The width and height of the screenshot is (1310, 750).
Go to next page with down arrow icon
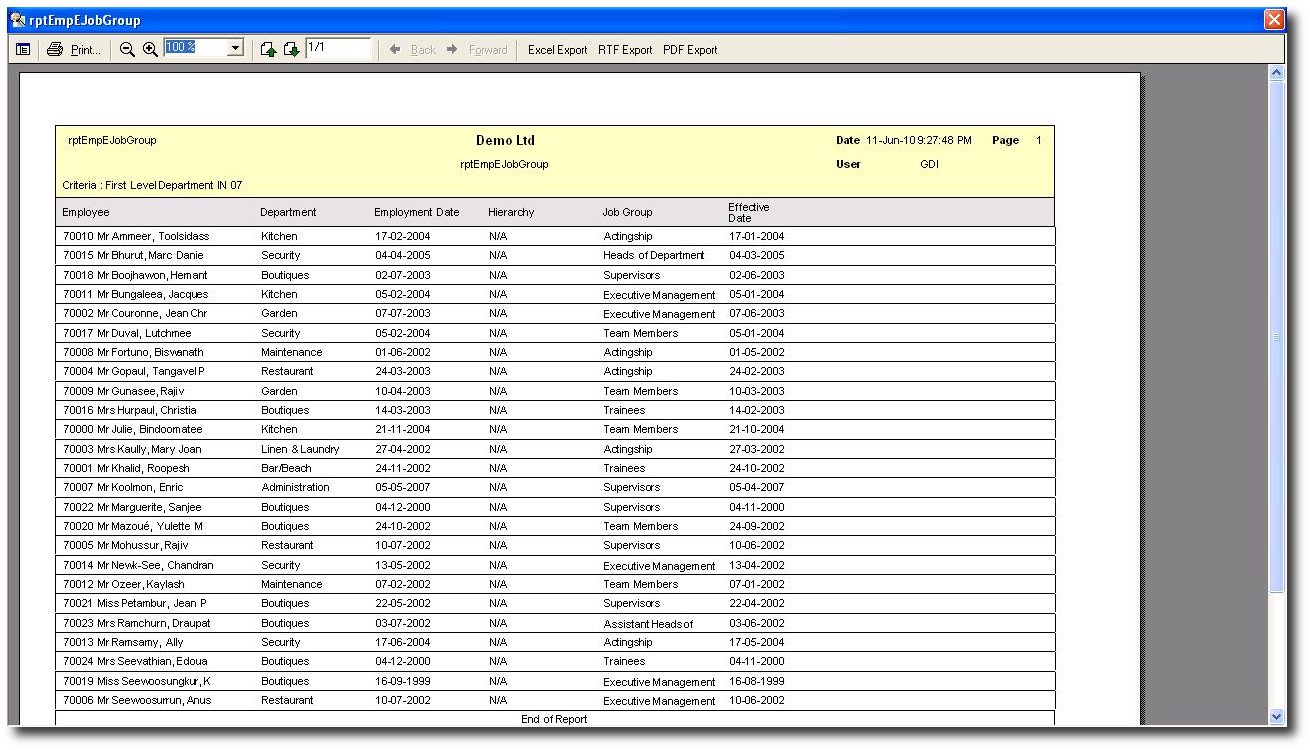point(291,49)
